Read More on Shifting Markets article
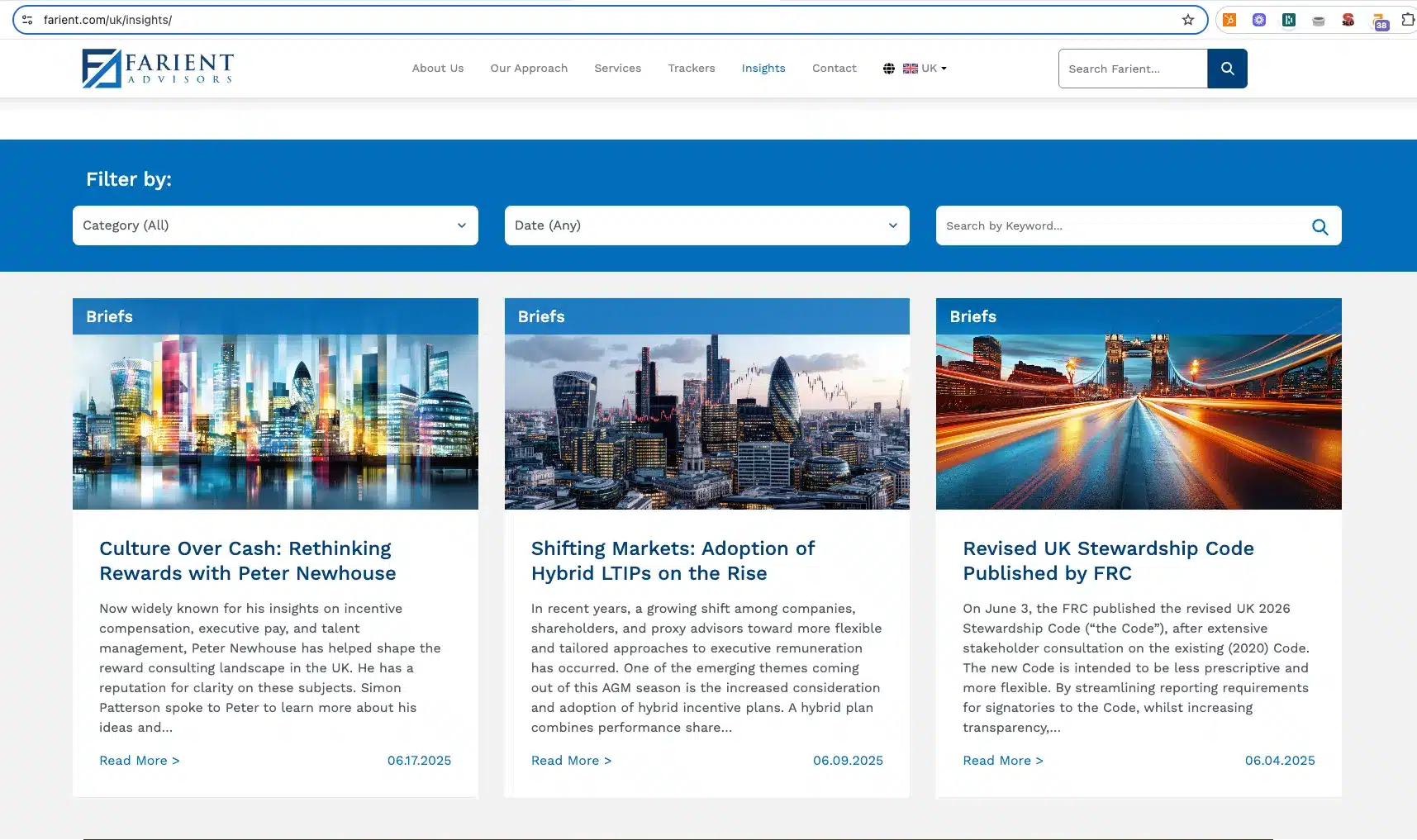The height and width of the screenshot is (840, 1417). 572,761
